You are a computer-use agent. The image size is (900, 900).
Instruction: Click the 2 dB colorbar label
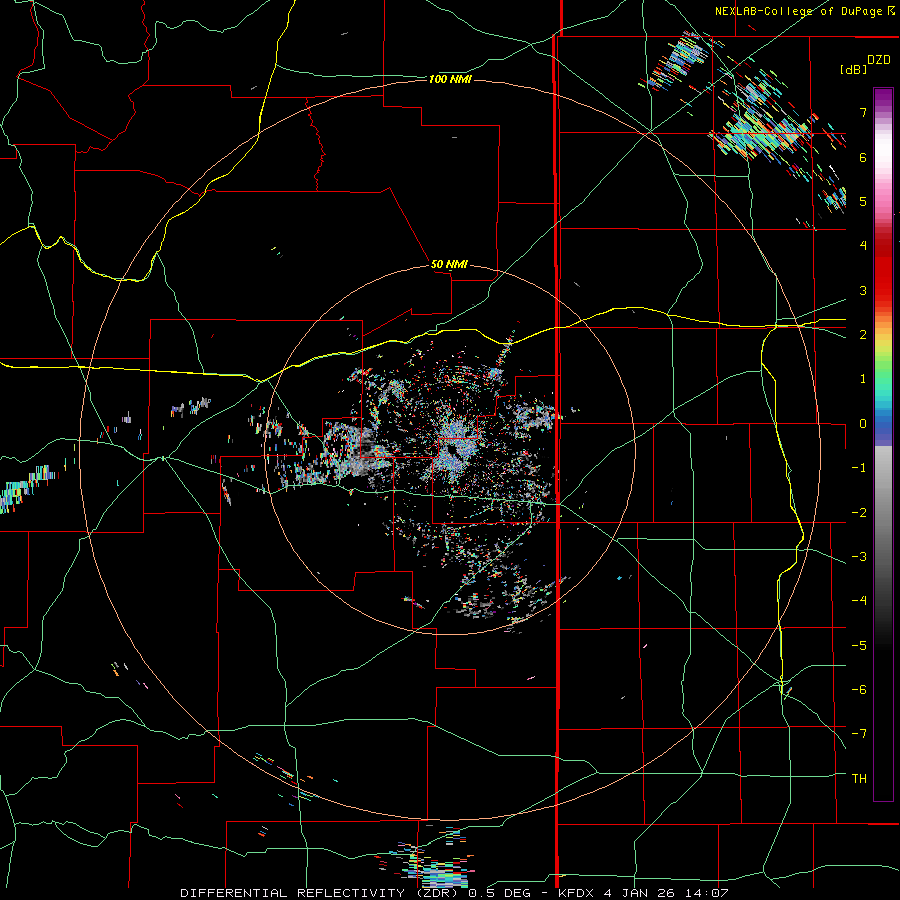pos(863,335)
